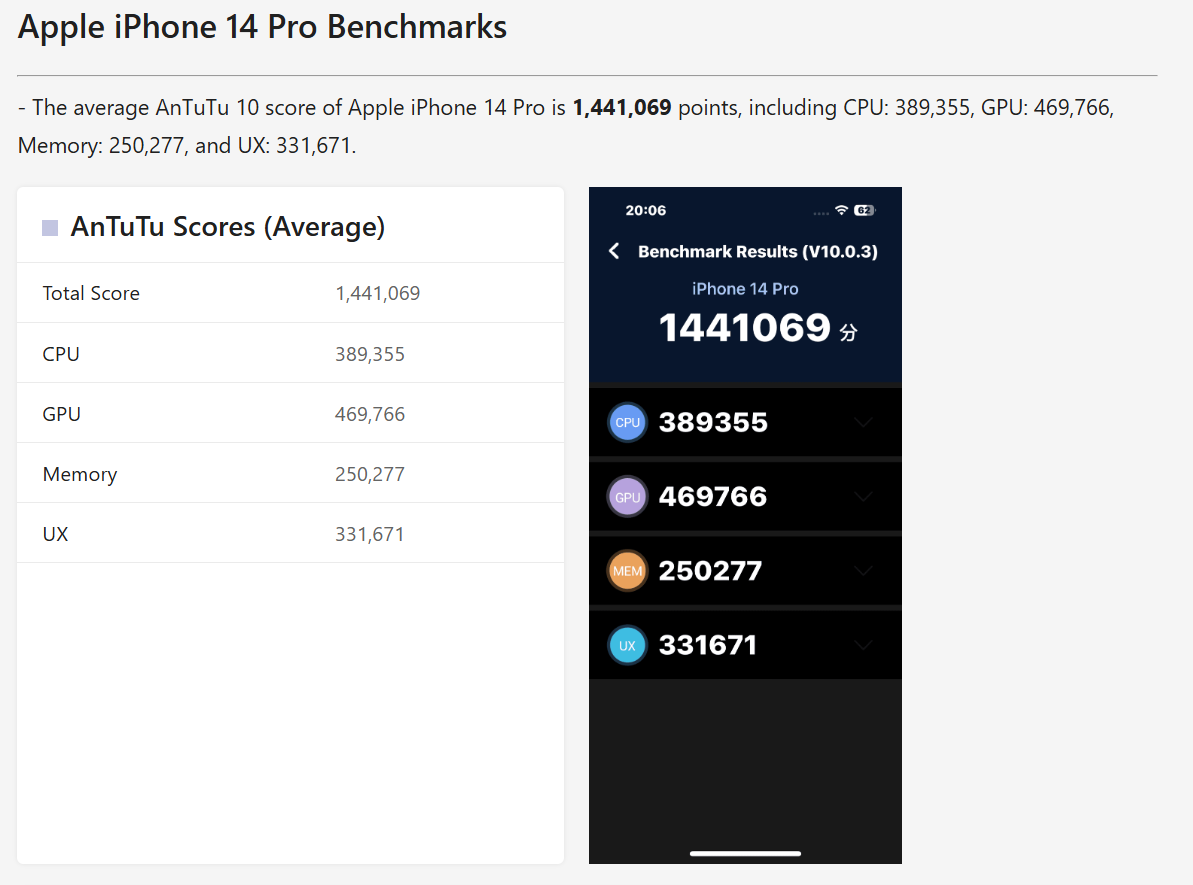
Task: Click the Apple iPhone 14 Pro Benchmarks heading
Action: coord(262,27)
